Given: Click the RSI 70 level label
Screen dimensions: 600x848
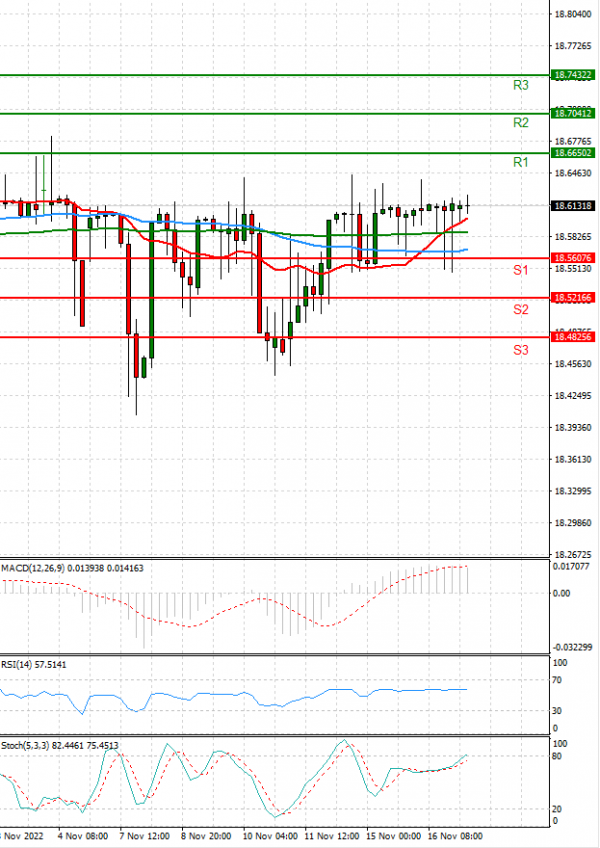Looking at the screenshot, I should (557, 680).
